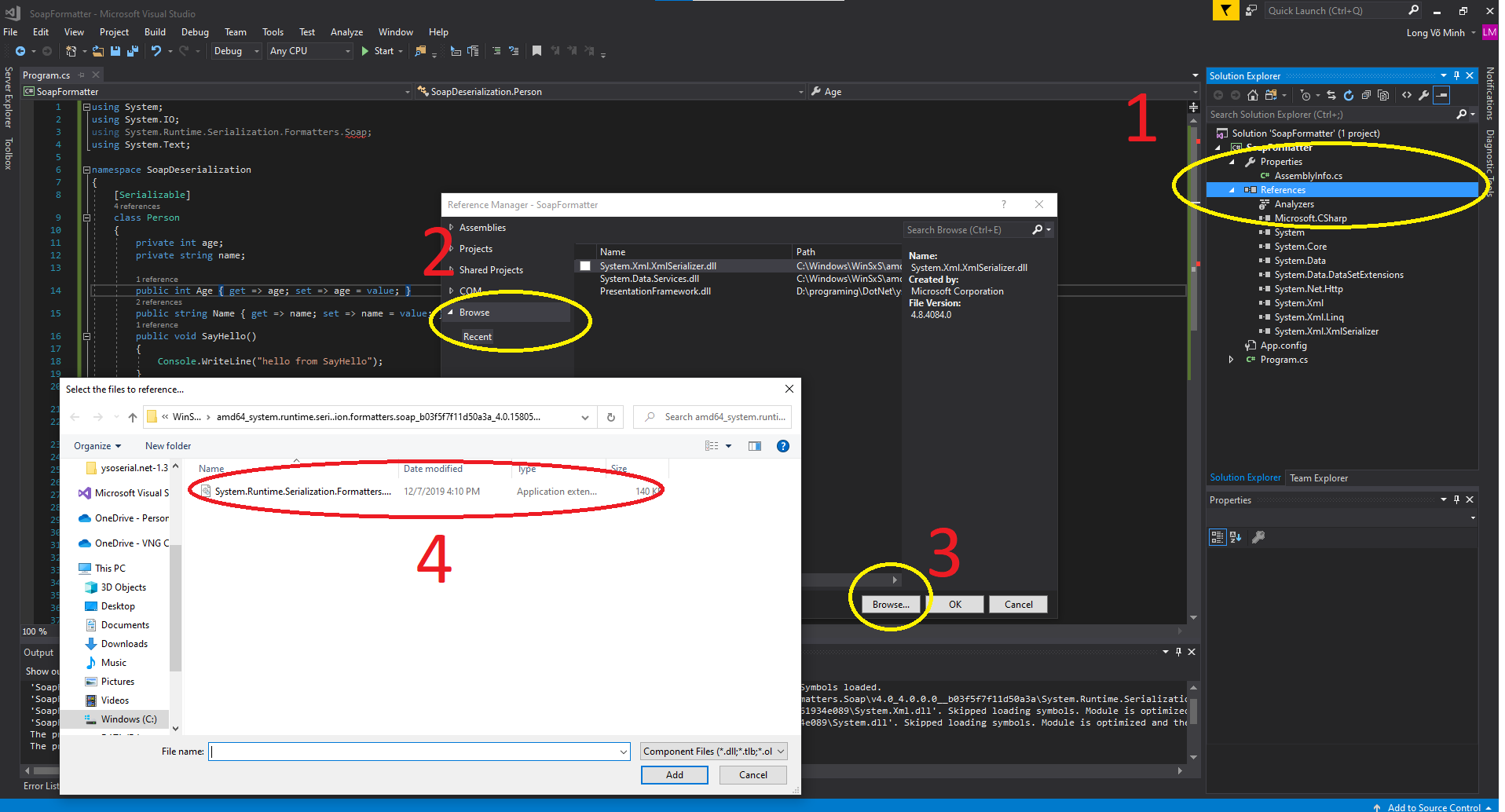Click View Code icon in Solution Explorer
The height and width of the screenshot is (812, 1505).
click(1407, 95)
